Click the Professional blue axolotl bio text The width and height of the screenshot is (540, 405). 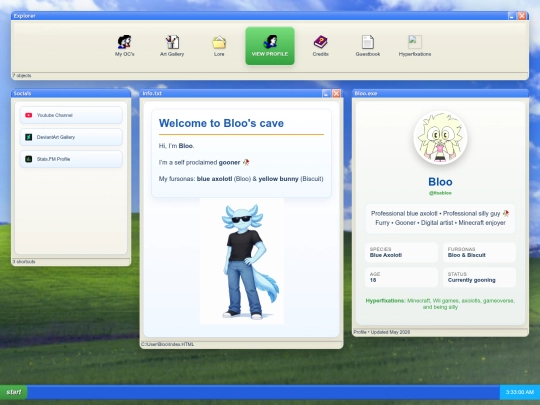(x=440, y=218)
